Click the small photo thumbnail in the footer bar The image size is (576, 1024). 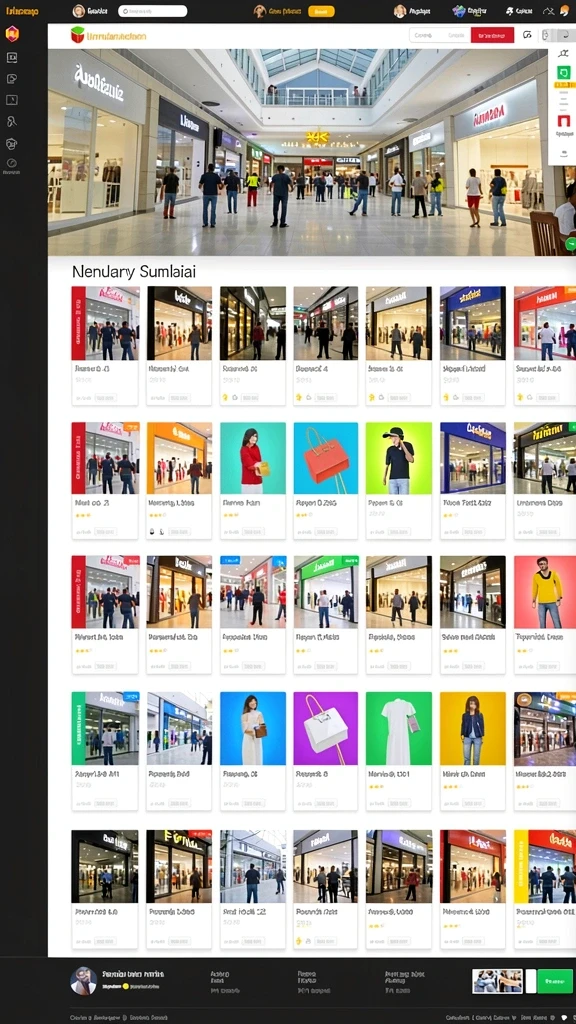point(497,981)
